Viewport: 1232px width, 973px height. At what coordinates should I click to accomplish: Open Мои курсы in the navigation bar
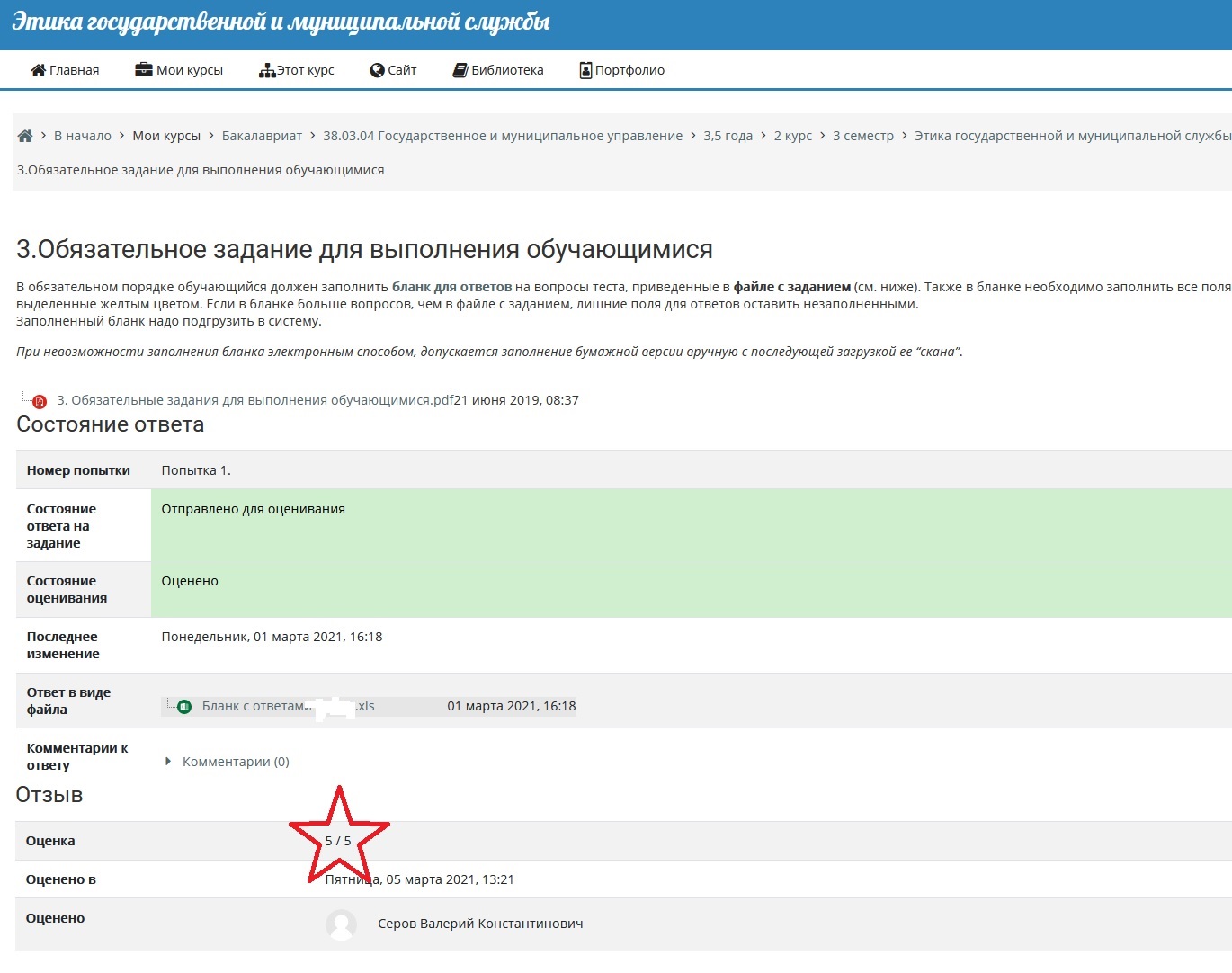coord(179,70)
